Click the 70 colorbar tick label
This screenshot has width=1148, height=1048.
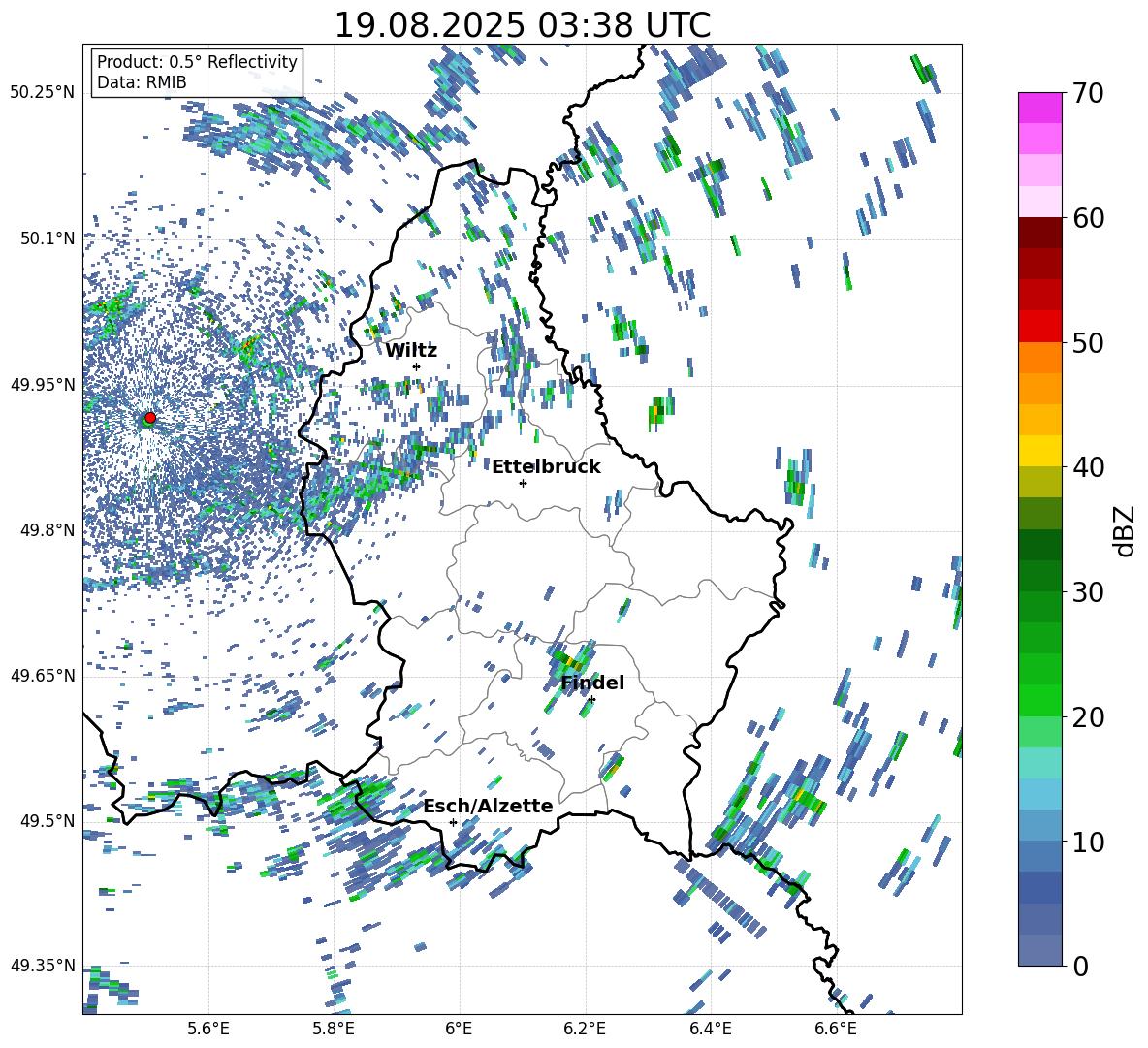pyautogui.click(x=1087, y=93)
